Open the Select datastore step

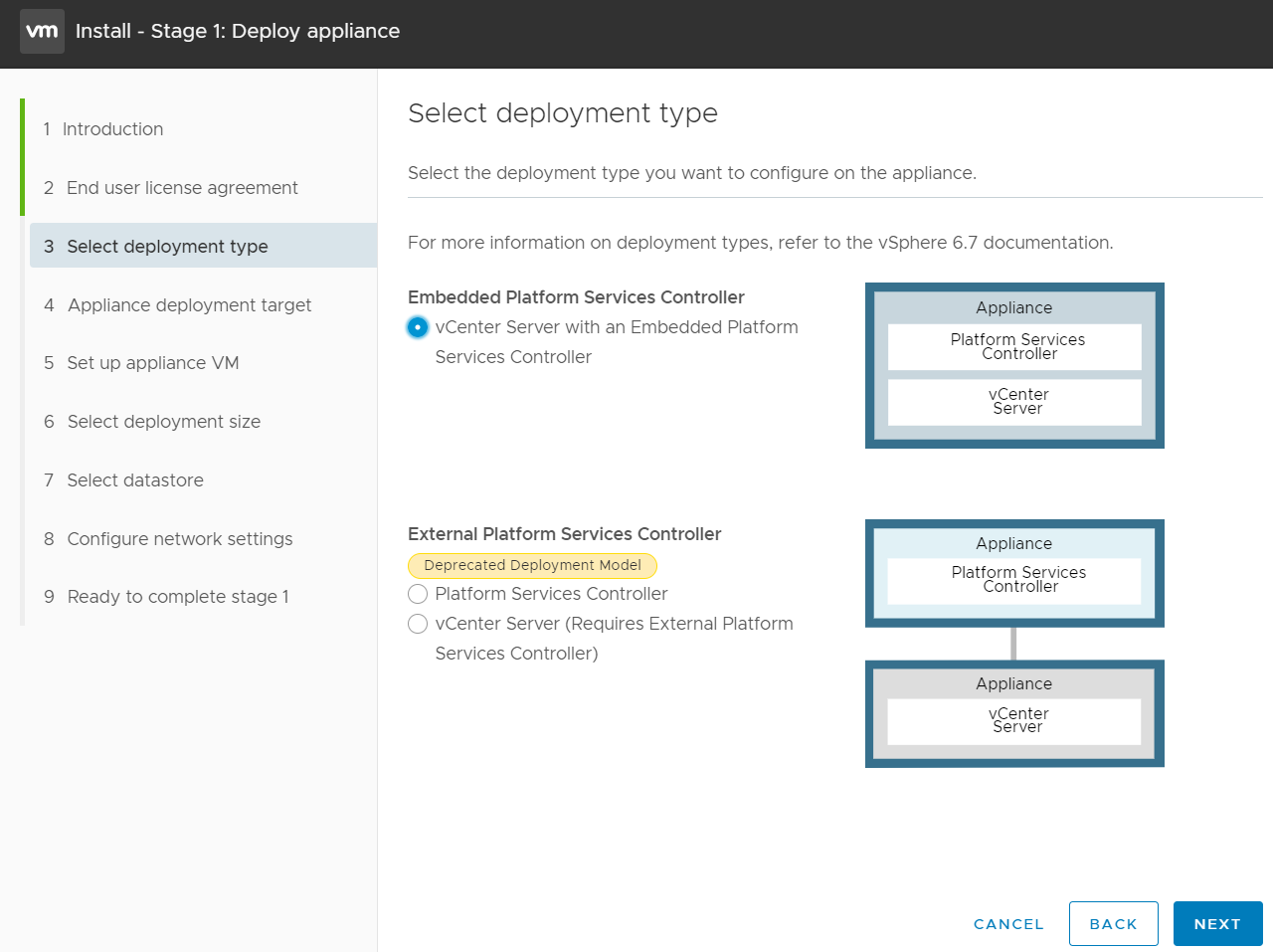point(135,480)
